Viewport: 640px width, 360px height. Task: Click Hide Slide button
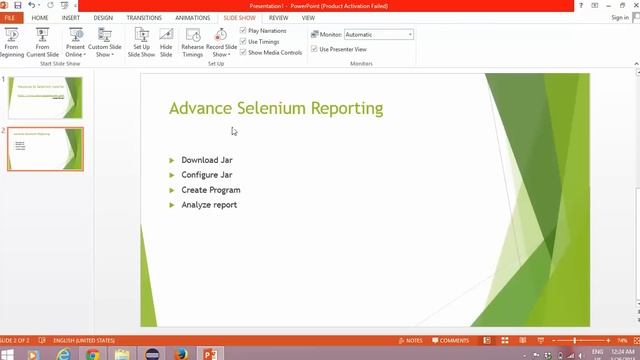point(166,42)
